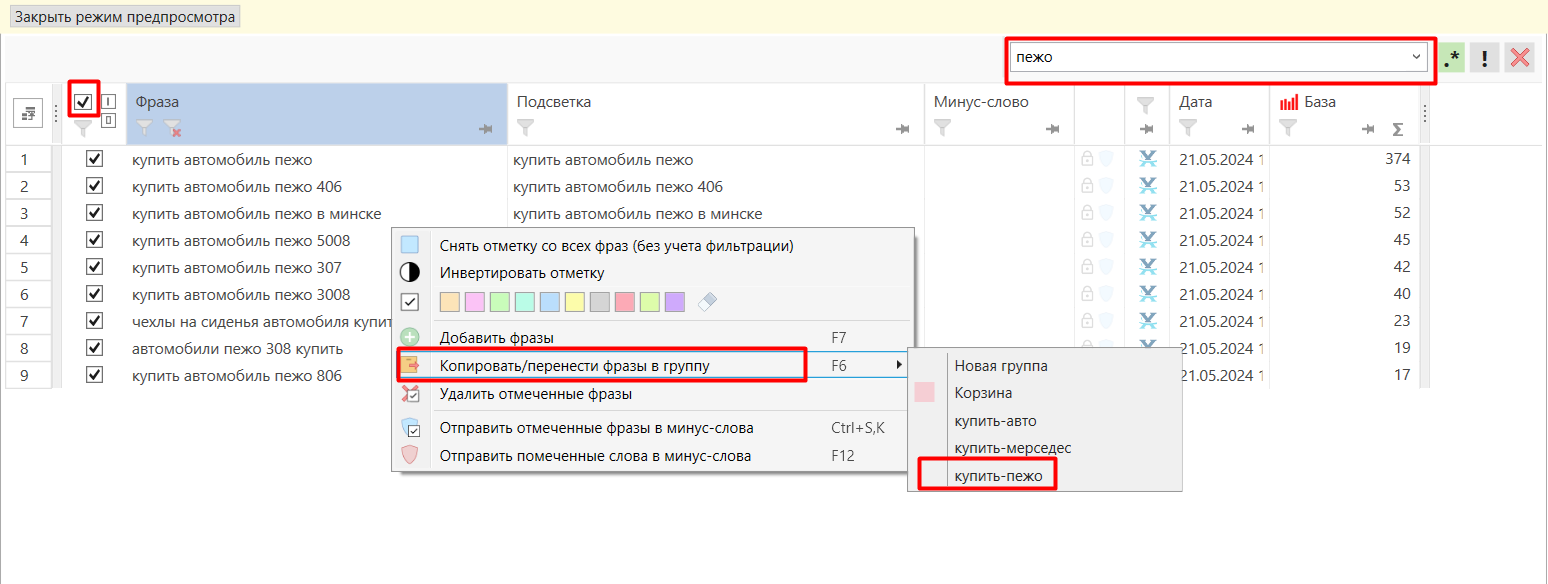Click filter funnel in Минус-слово column
Viewport: 1548px width, 584px height.
[x=942, y=128]
